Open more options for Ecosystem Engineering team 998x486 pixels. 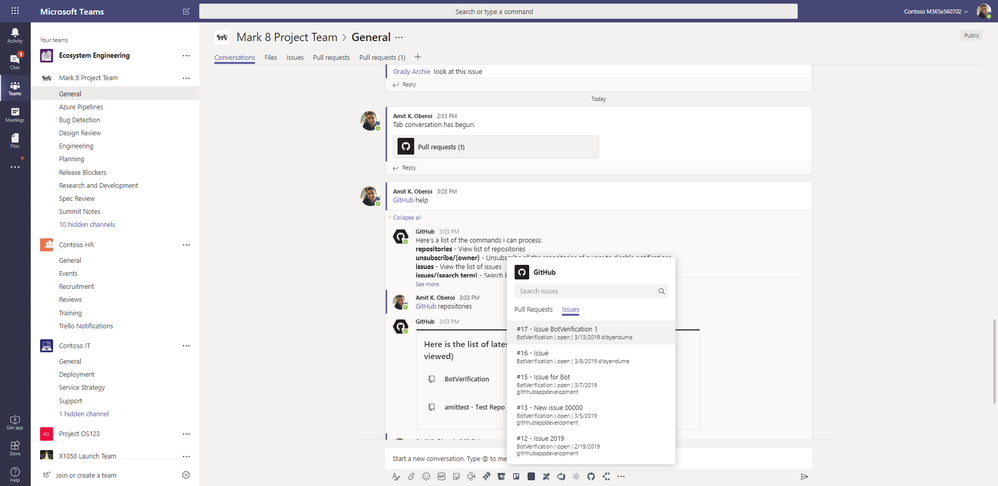coord(186,55)
